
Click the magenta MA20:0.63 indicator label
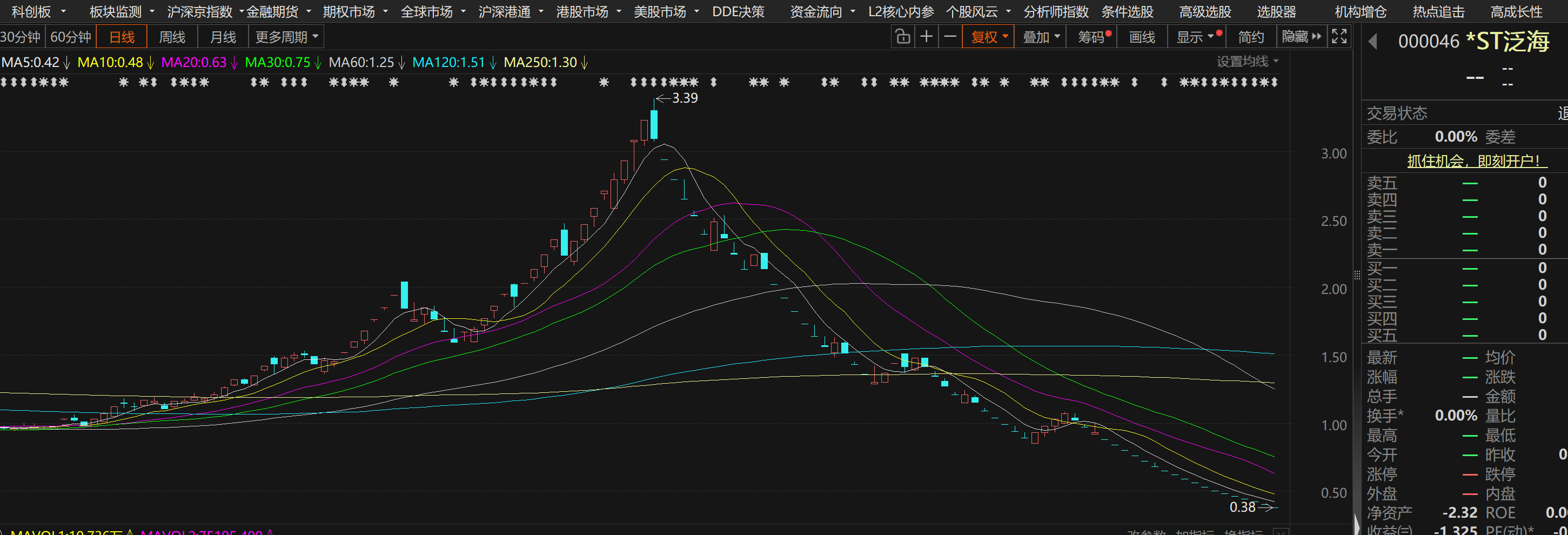click(194, 62)
